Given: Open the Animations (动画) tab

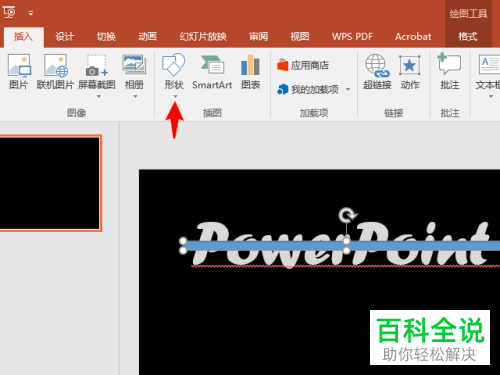Looking at the screenshot, I should [x=147, y=36].
